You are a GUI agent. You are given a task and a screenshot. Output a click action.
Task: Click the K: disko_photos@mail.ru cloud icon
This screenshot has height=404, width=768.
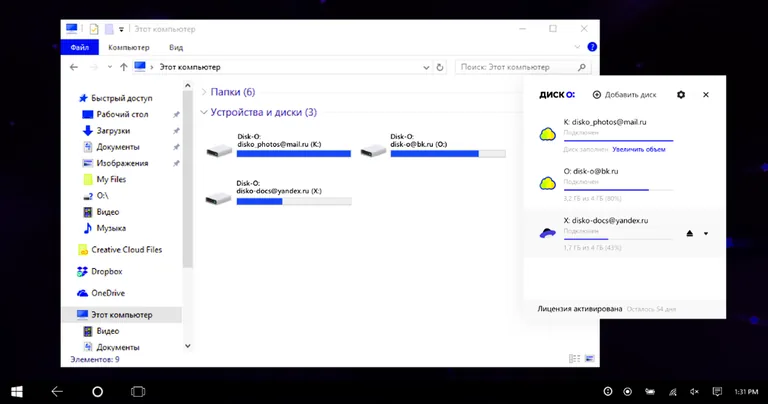[x=547, y=134]
